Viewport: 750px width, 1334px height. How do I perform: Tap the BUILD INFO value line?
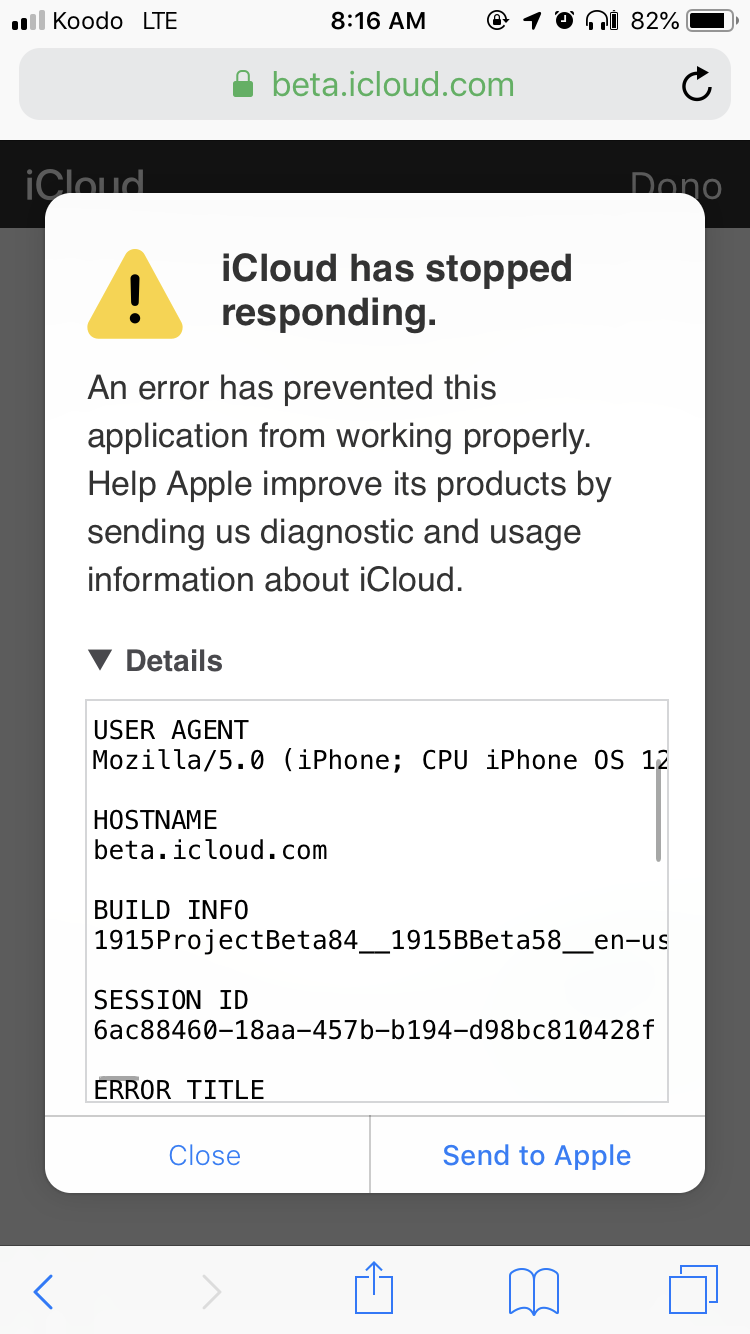pyautogui.click(x=380, y=941)
